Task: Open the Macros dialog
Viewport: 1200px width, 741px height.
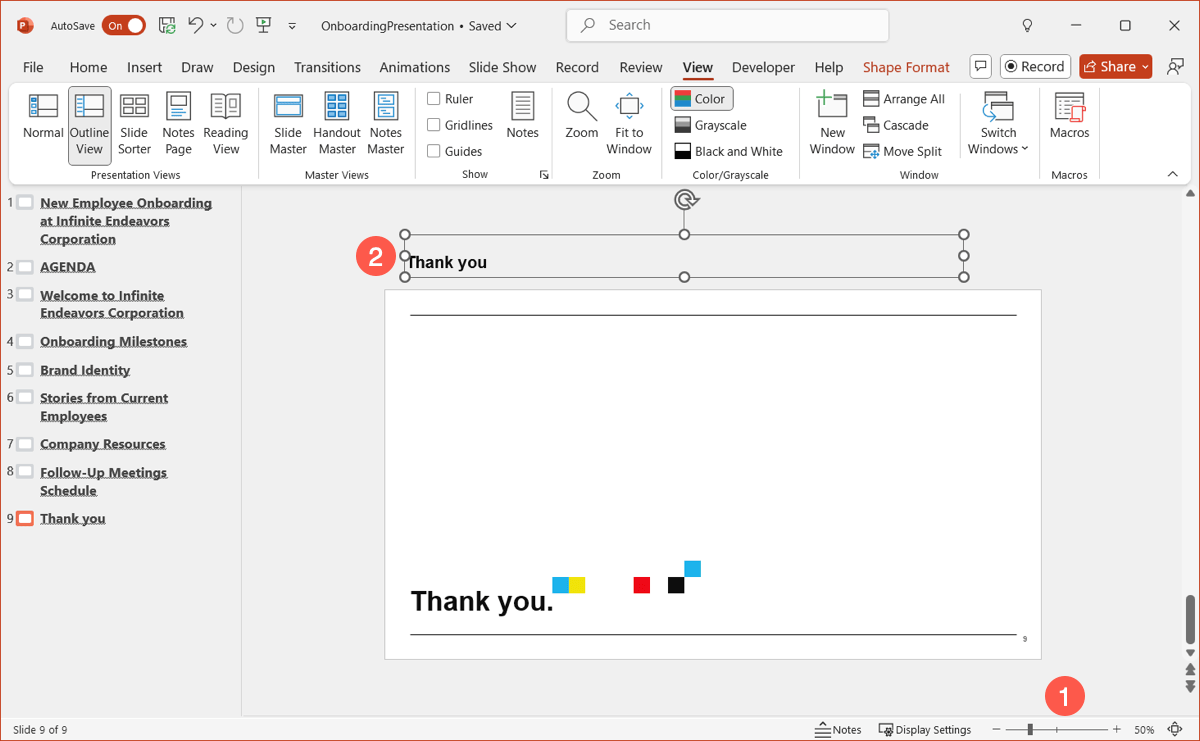Action: (1069, 116)
